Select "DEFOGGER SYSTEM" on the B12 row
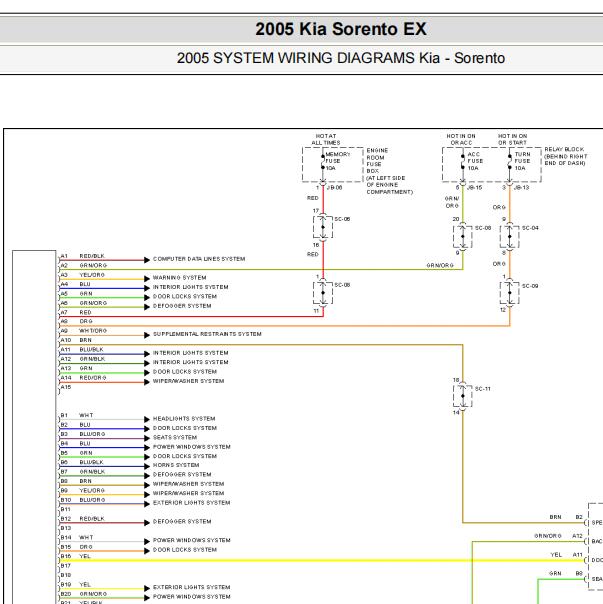Screen dimensions: 603x604 point(182,522)
